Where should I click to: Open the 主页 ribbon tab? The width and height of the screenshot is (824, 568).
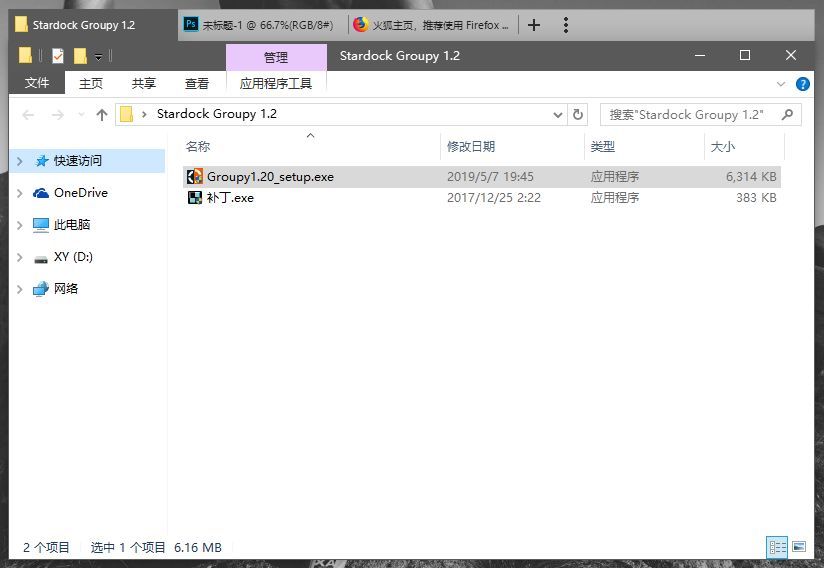click(91, 83)
